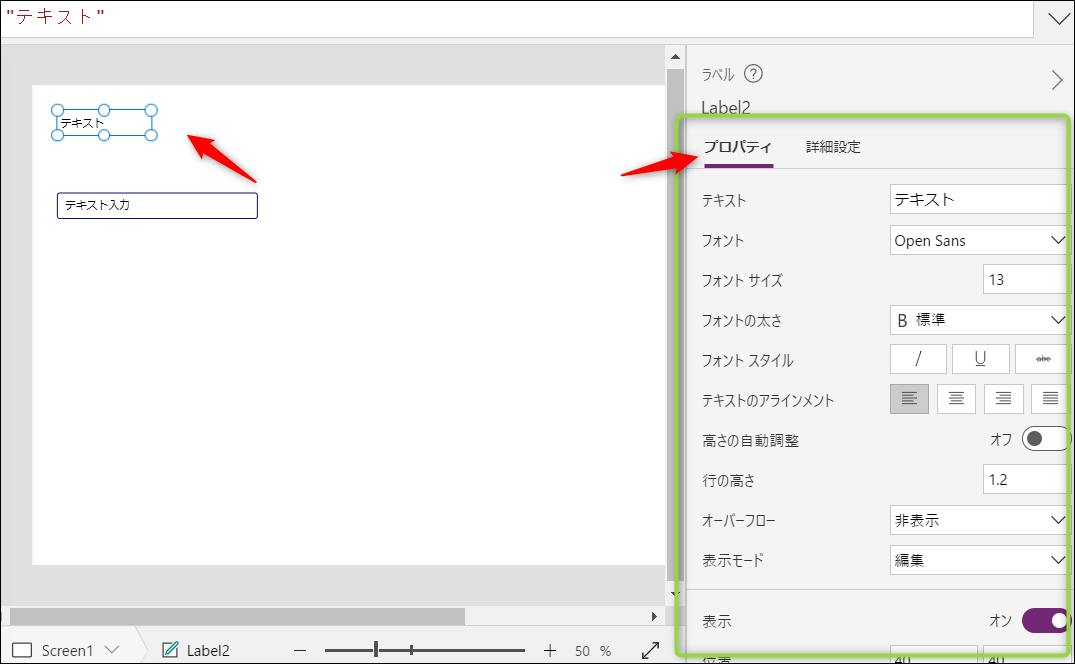Open the Screen1 breadcrumb dropdown
1075x664 pixels.
(x=112, y=649)
